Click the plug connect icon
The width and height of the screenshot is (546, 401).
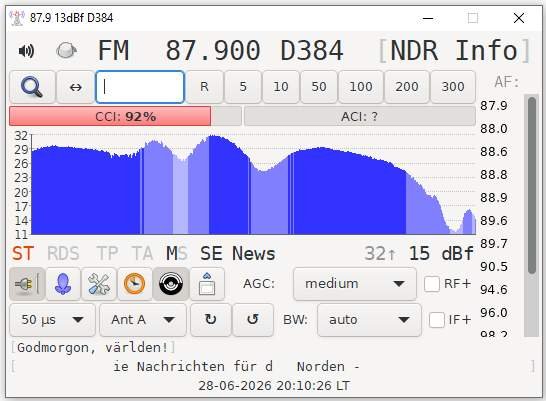[27, 284]
